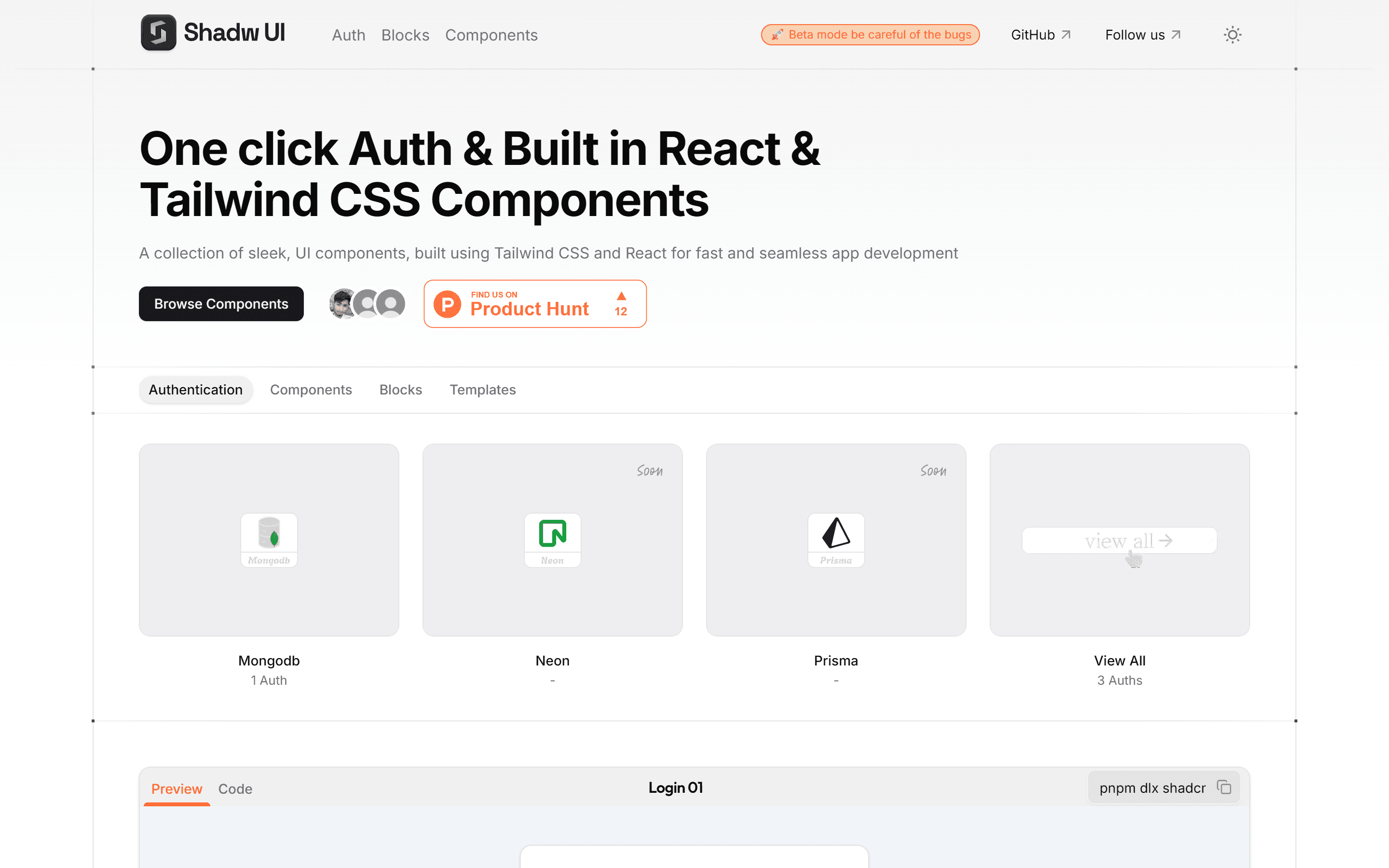This screenshot has width=1389, height=868.
Task: Toggle light/dark theme with the sun icon
Action: pos(1232,34)
